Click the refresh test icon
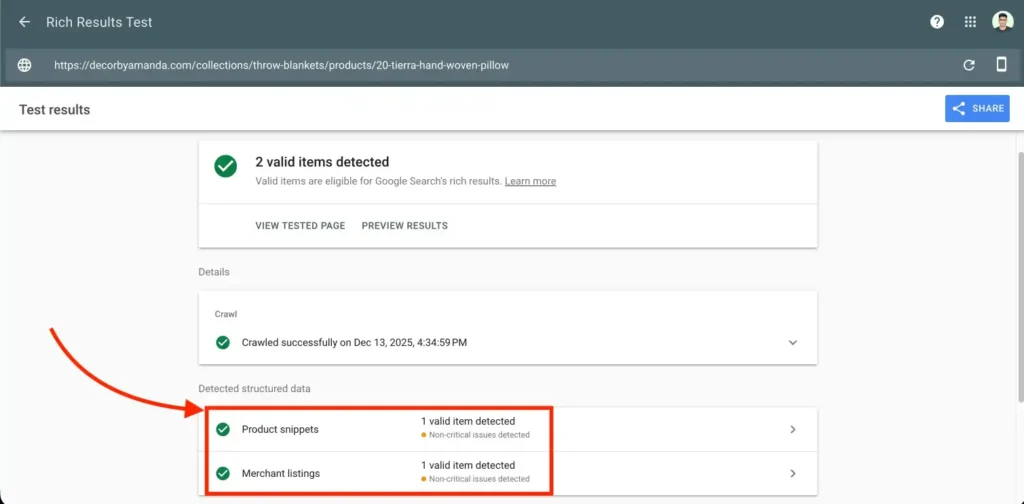This screenshot has width=1024, height=504. tap(968, 65)
